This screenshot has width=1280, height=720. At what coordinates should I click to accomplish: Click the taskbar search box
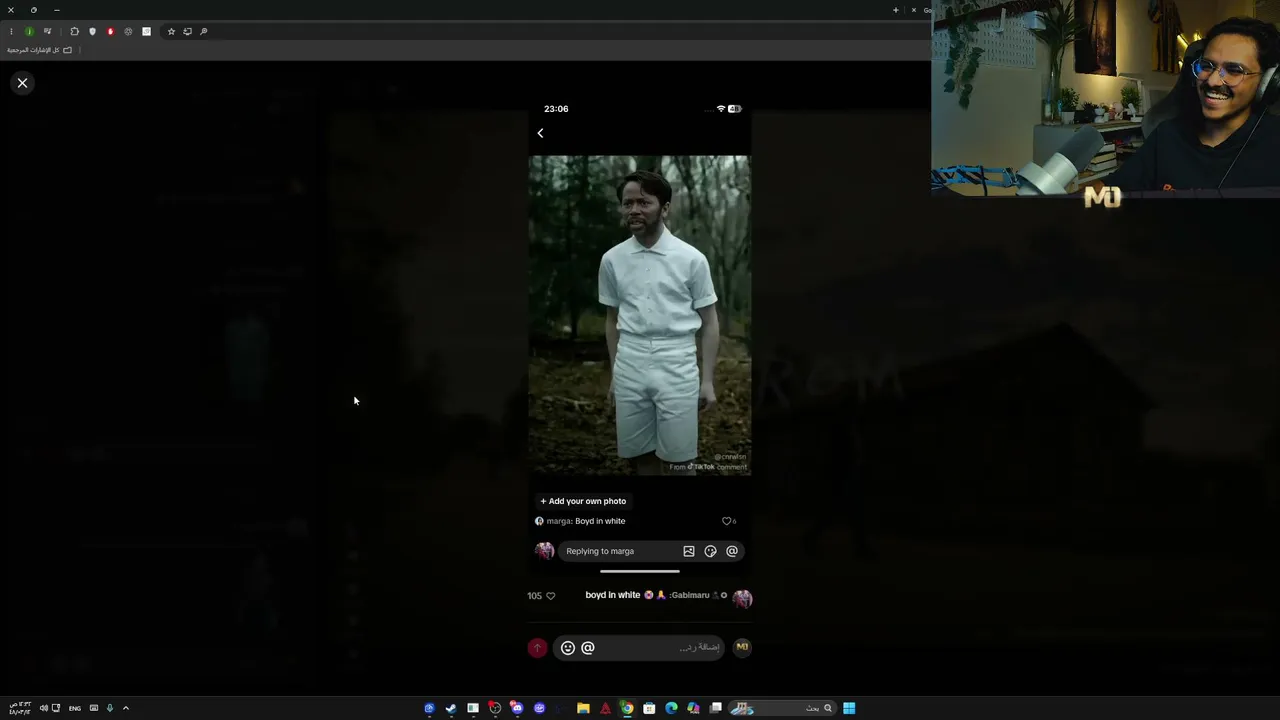tap(782, 708)
